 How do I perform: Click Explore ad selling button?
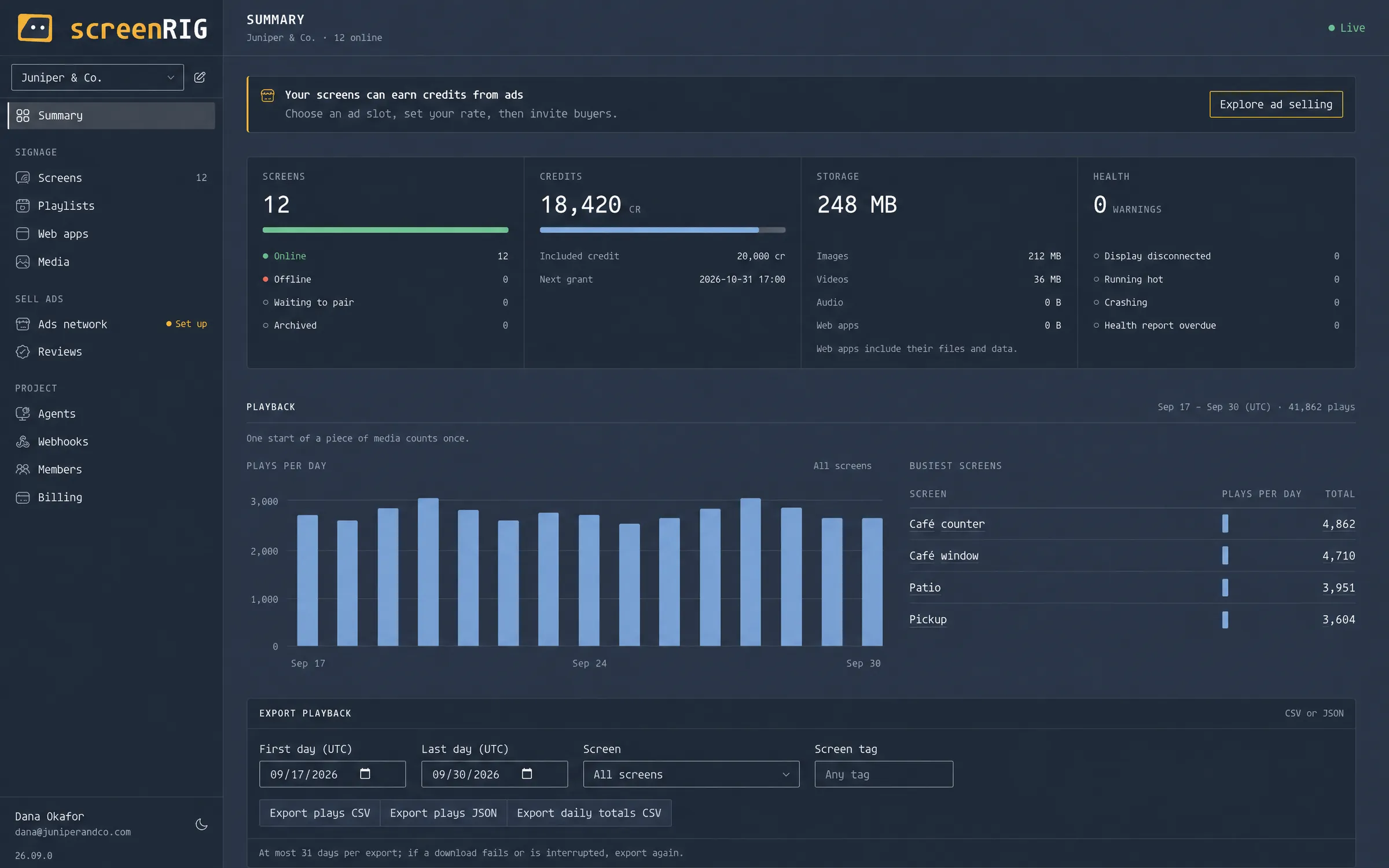coord(1276,104)
